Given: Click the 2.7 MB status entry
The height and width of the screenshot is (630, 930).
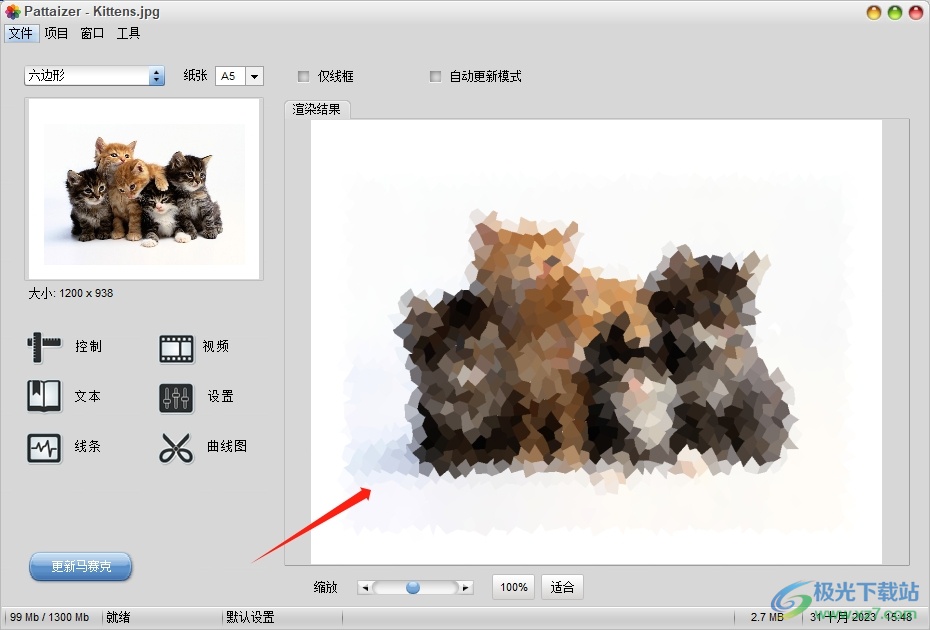Looking at the screenshot, I should tap(767, 617).
